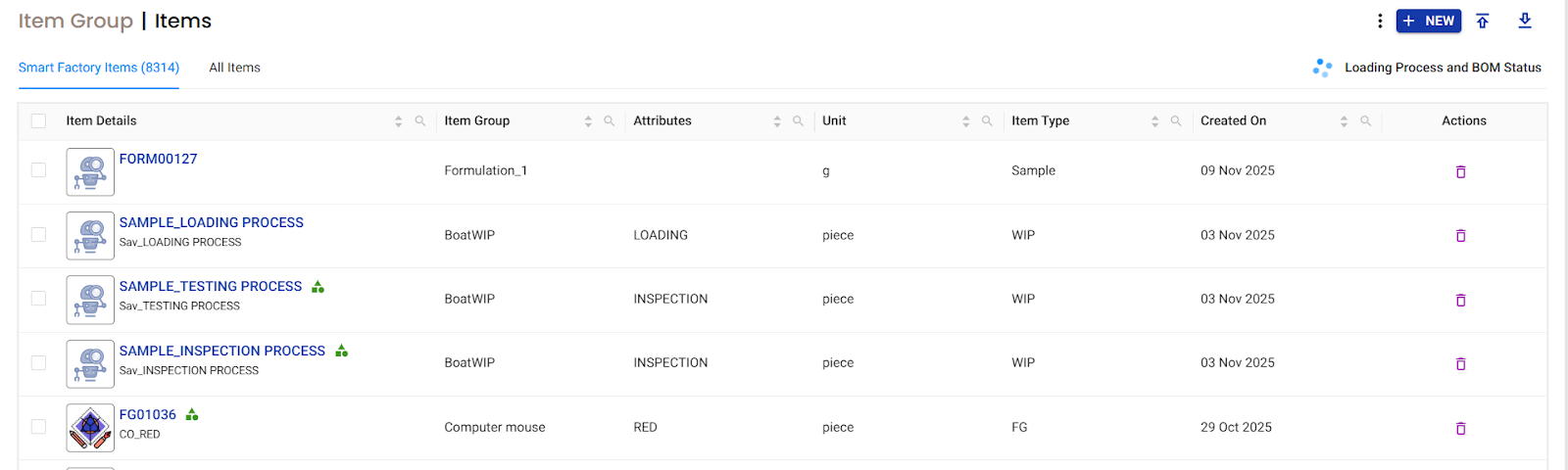Click trash icon in FG01036 row
The width and height of the screenshot is (1568, 470).
(x=1460, y=428)
